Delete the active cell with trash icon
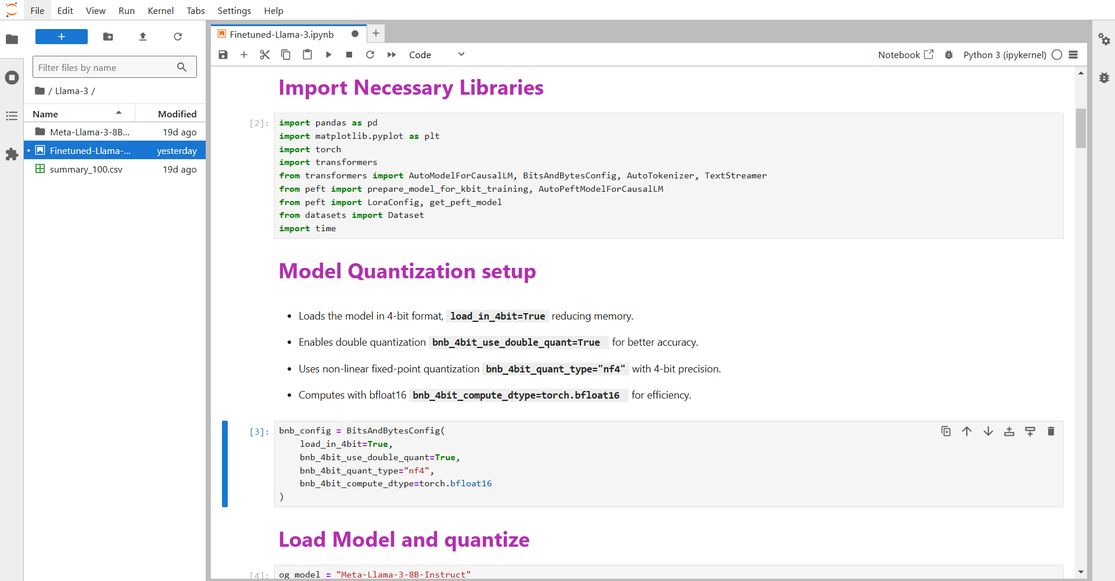Screen dimensions: 1115x581 coord(1051,431)
